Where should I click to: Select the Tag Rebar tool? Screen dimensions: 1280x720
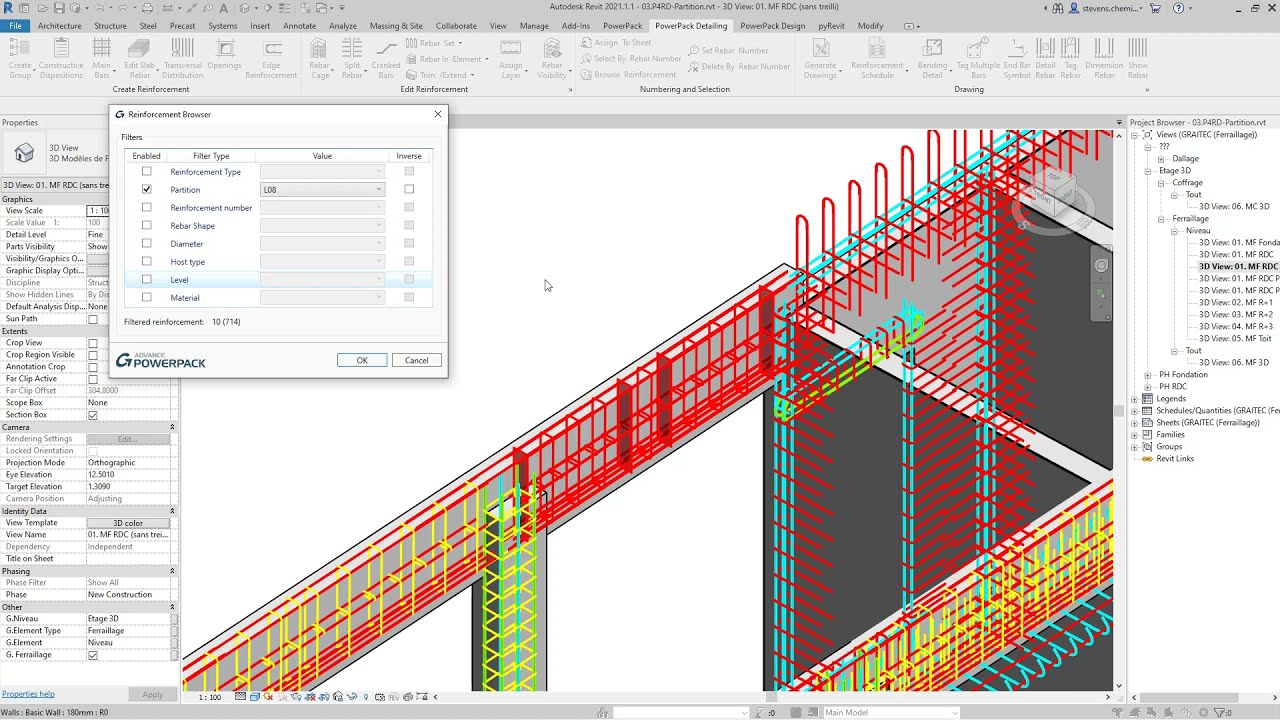[x=1071, y=58]
